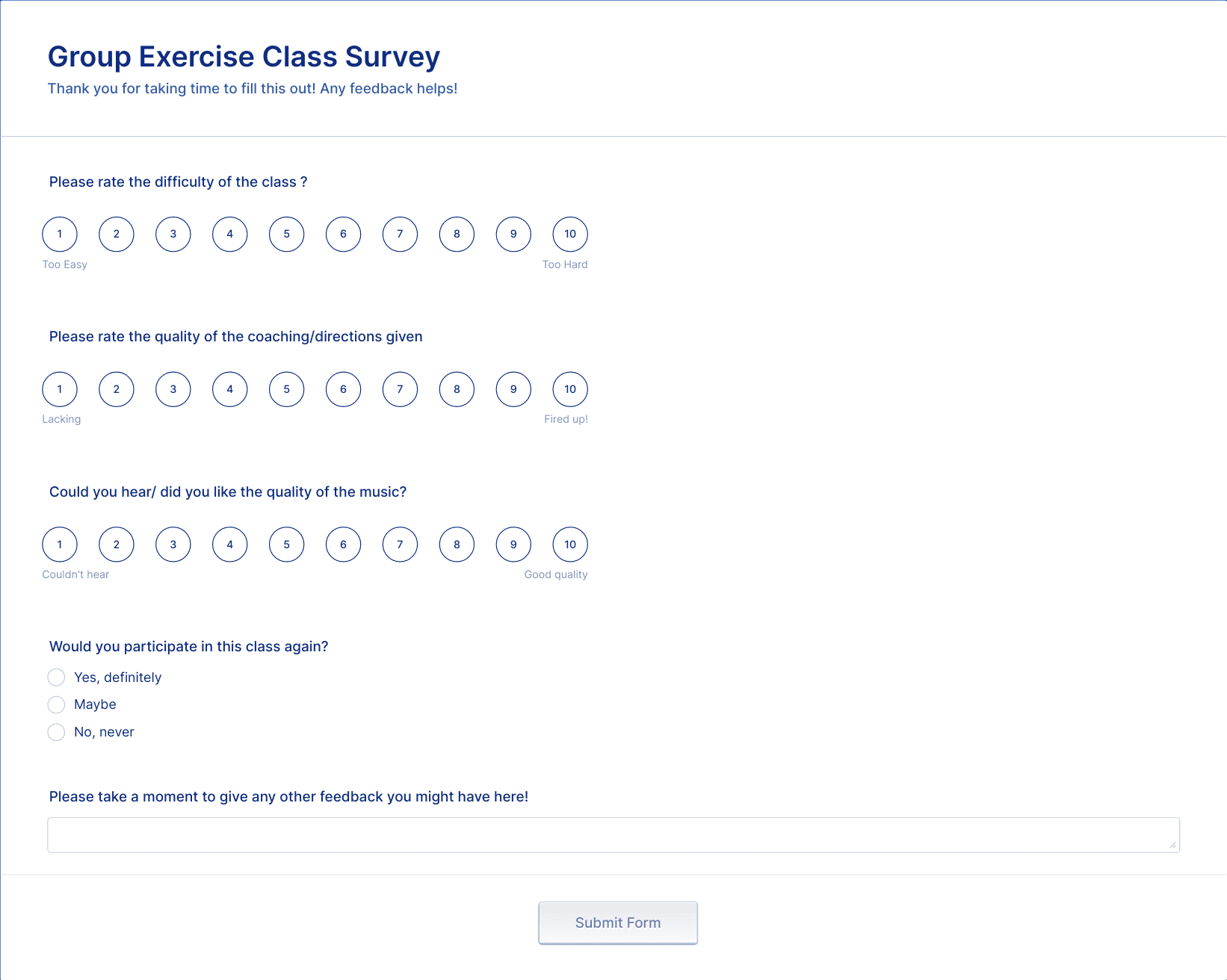
Task: Choose 10 for class difficulty rating
Action: [570, 235]
